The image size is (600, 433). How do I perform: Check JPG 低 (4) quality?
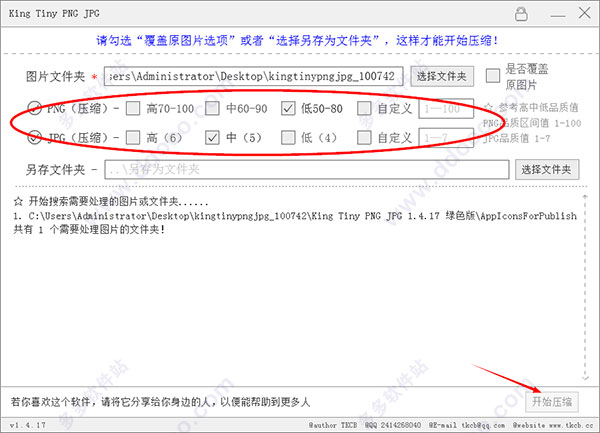point(288,138)
